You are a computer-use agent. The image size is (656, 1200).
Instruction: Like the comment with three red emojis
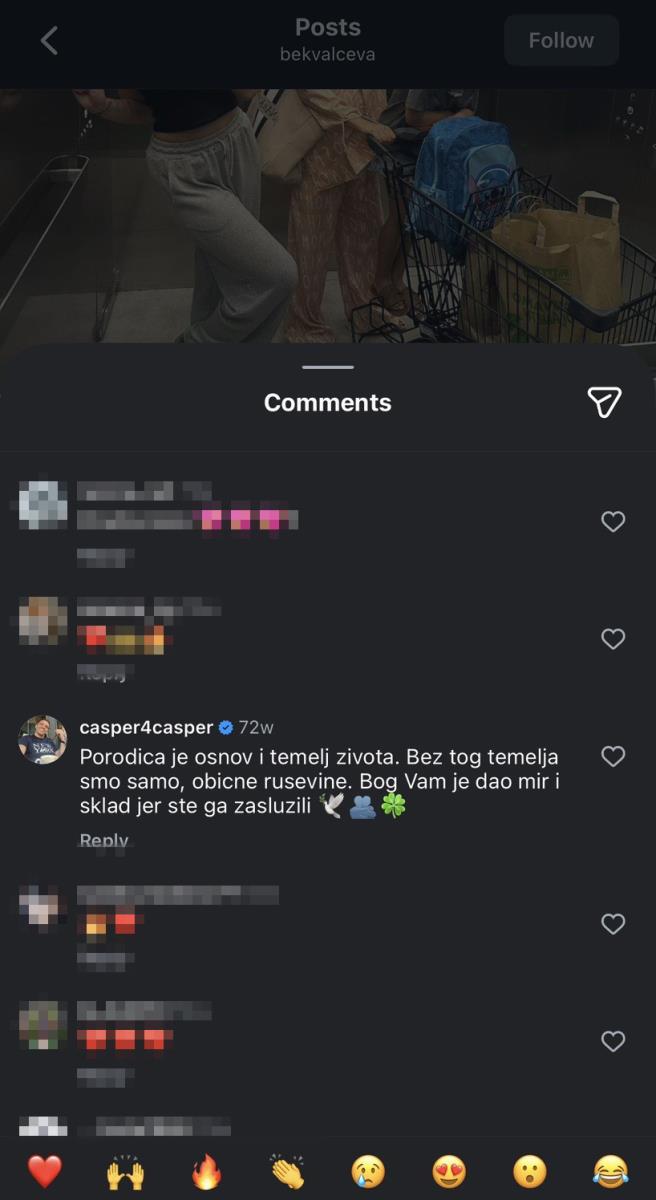pyautogui.click(x=613, y=1042)
